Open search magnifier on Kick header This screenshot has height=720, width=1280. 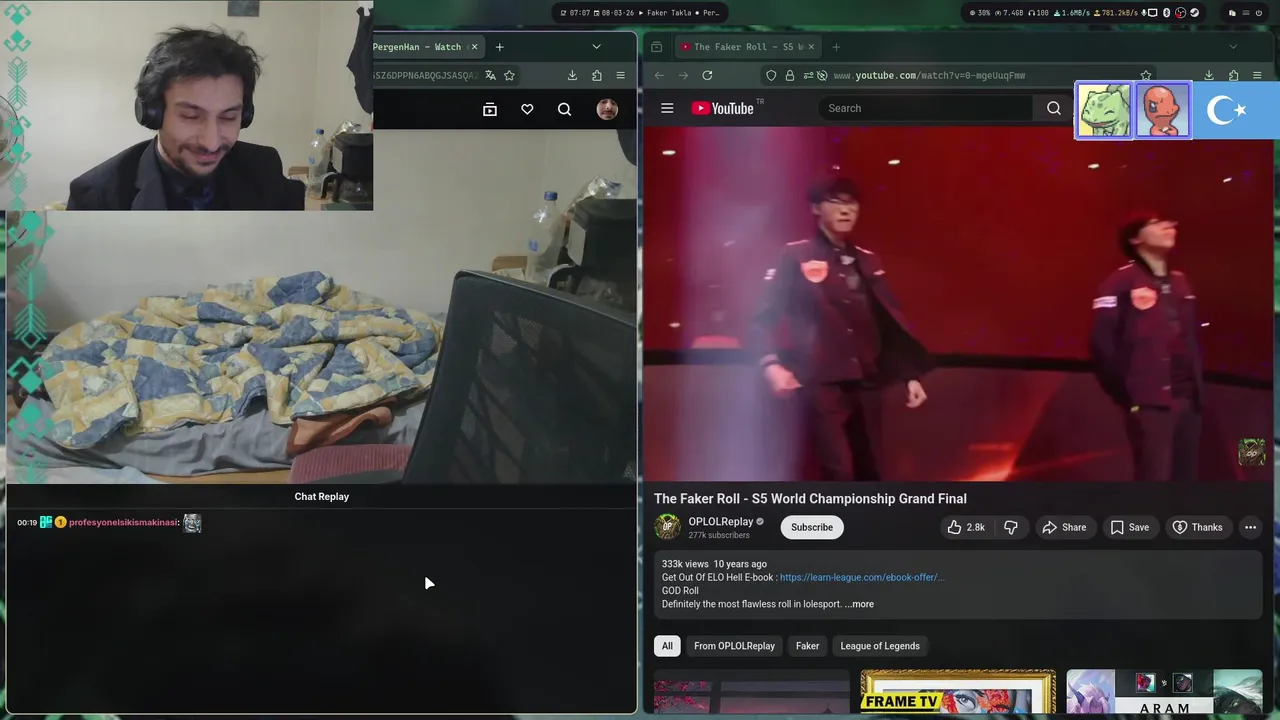tap(565, 110)
